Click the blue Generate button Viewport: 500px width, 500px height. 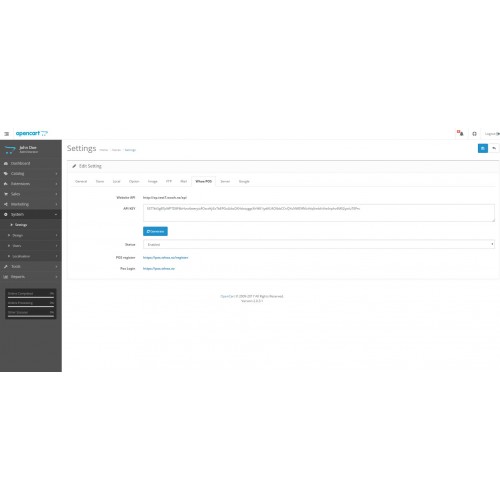[155, 231]
